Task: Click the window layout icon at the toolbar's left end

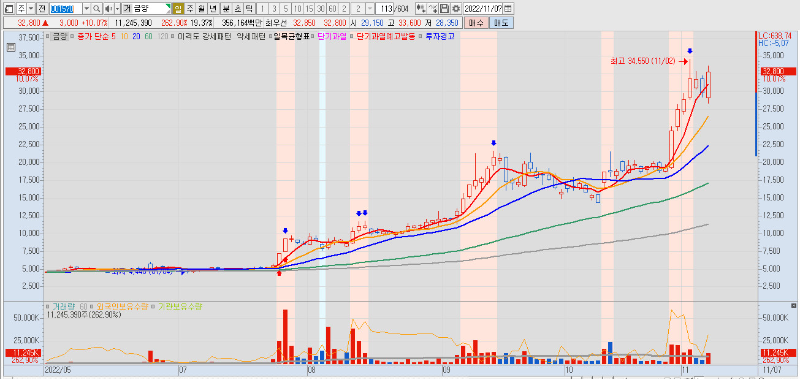Action: click(x=9, y=9)
